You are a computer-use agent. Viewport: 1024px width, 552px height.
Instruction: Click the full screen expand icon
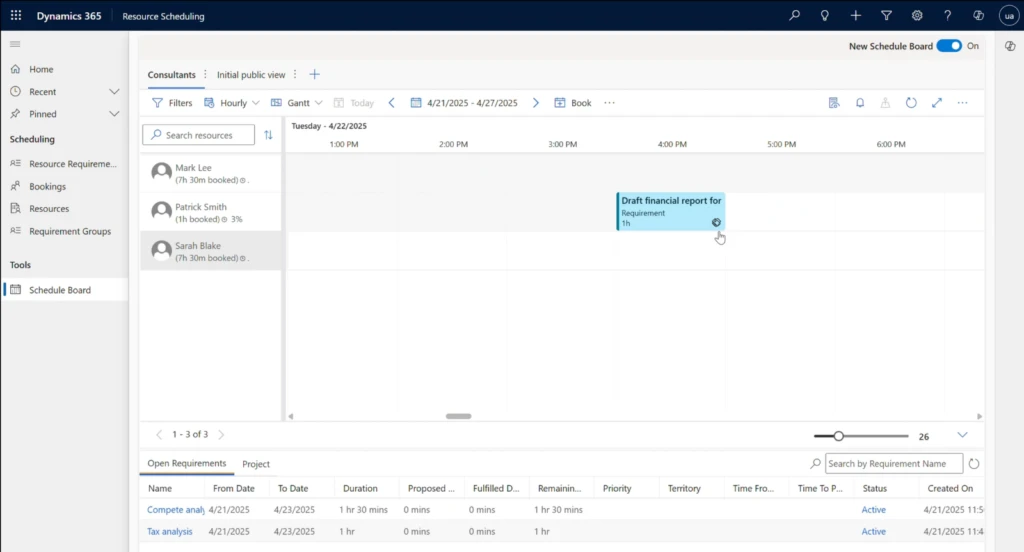click(937, 103)
